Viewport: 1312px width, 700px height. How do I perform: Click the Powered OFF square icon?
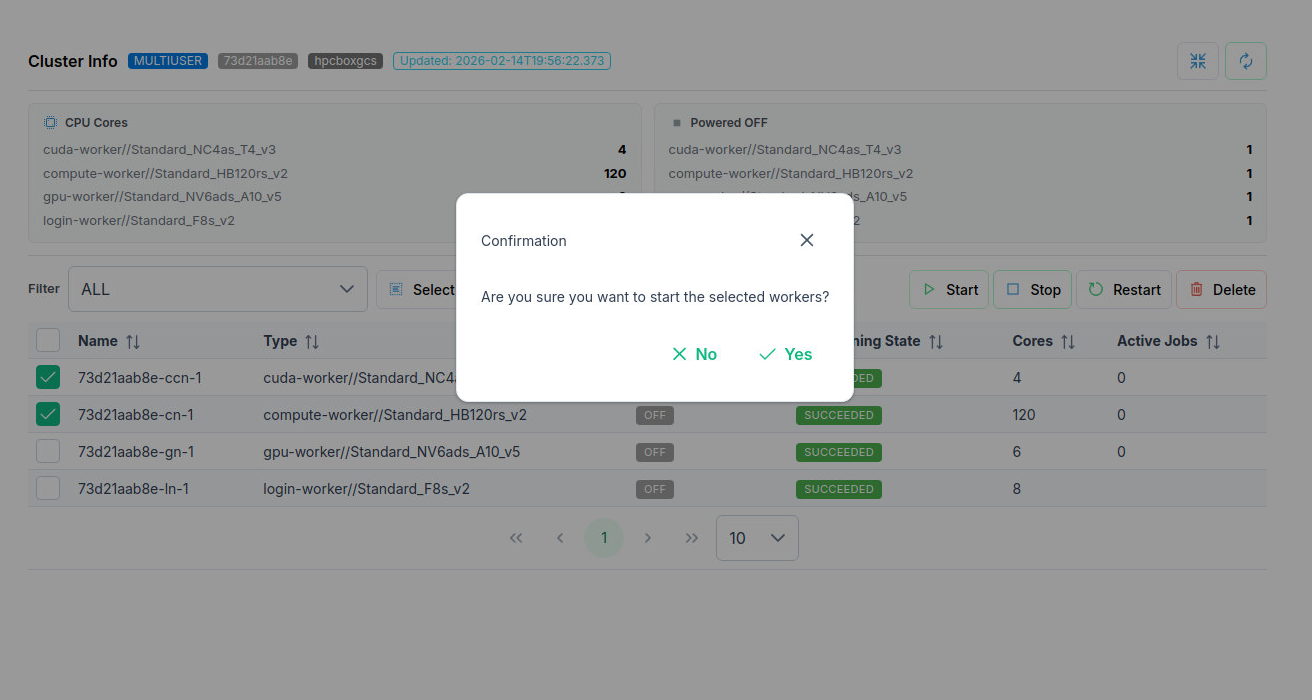[x=677, y=123]
